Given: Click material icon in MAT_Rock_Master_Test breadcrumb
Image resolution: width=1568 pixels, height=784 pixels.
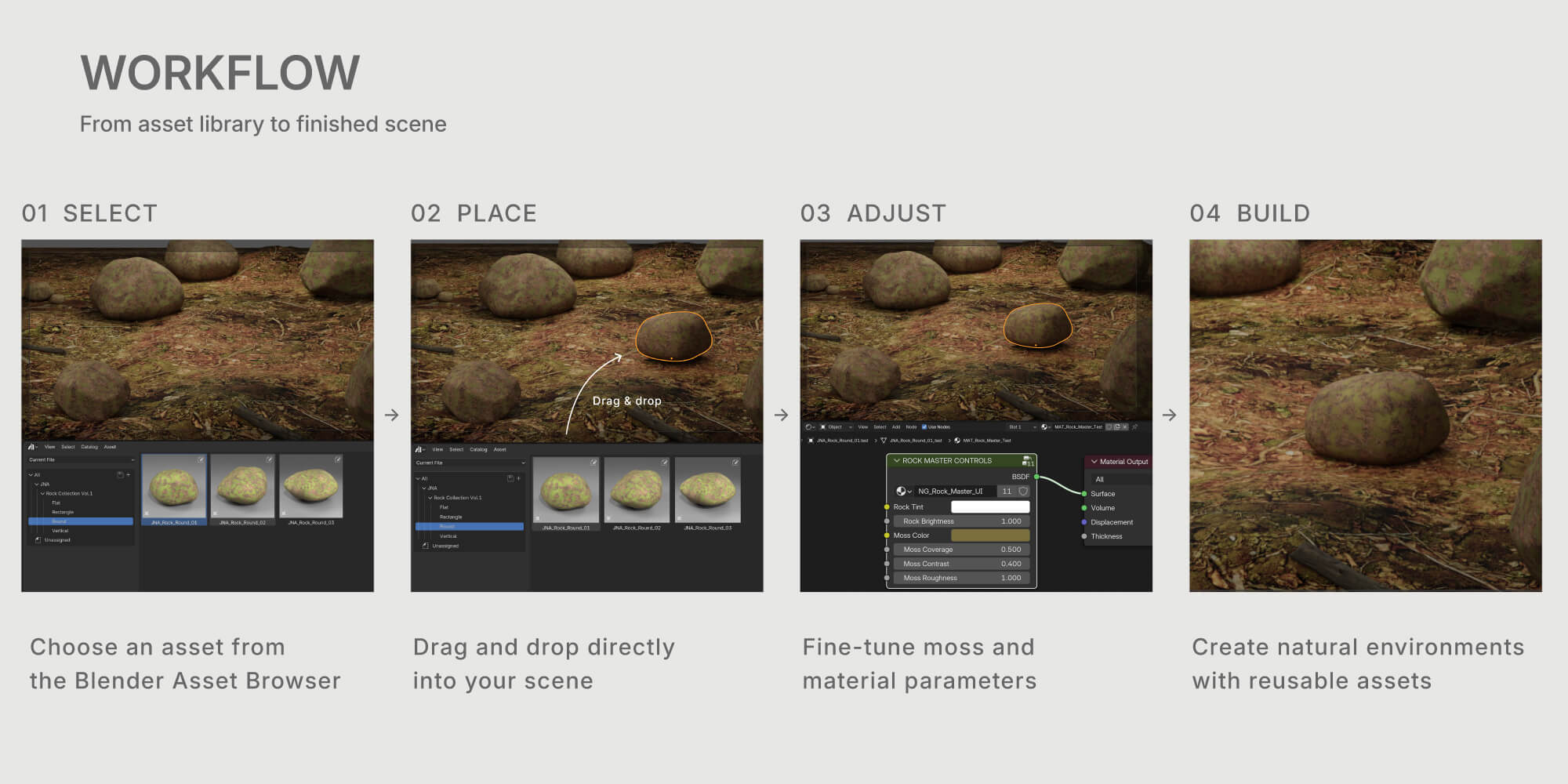Looking at the screenshot, I should click(x=957, y=441).
